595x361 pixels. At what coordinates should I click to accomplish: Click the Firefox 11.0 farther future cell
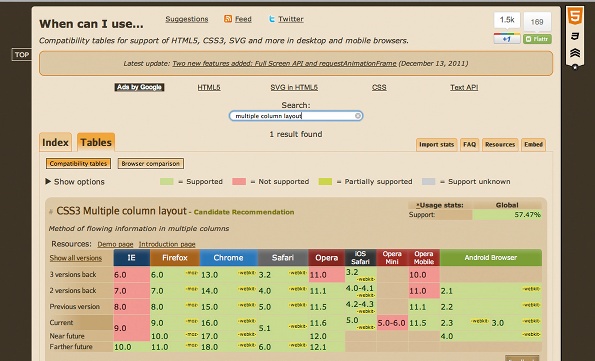click(175, 347)
